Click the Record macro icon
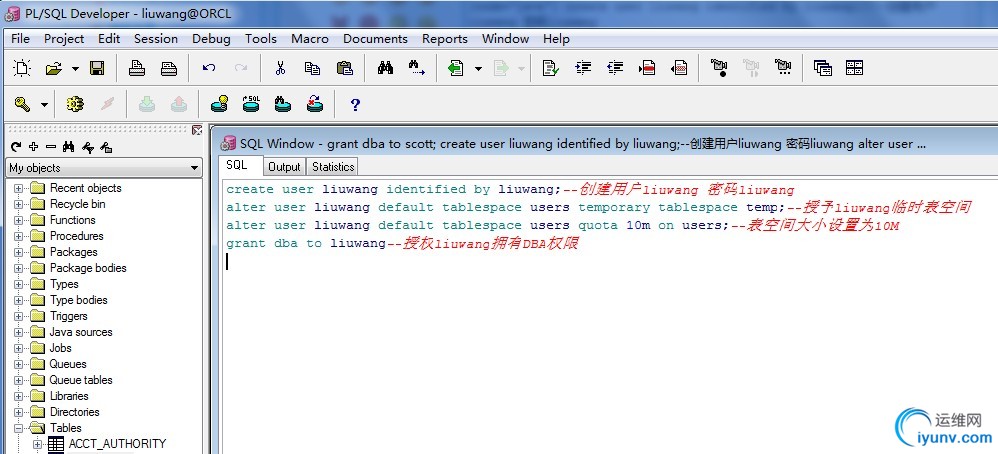Image resolution: width=998 pixels, height=454 pixels. [719, 68]
